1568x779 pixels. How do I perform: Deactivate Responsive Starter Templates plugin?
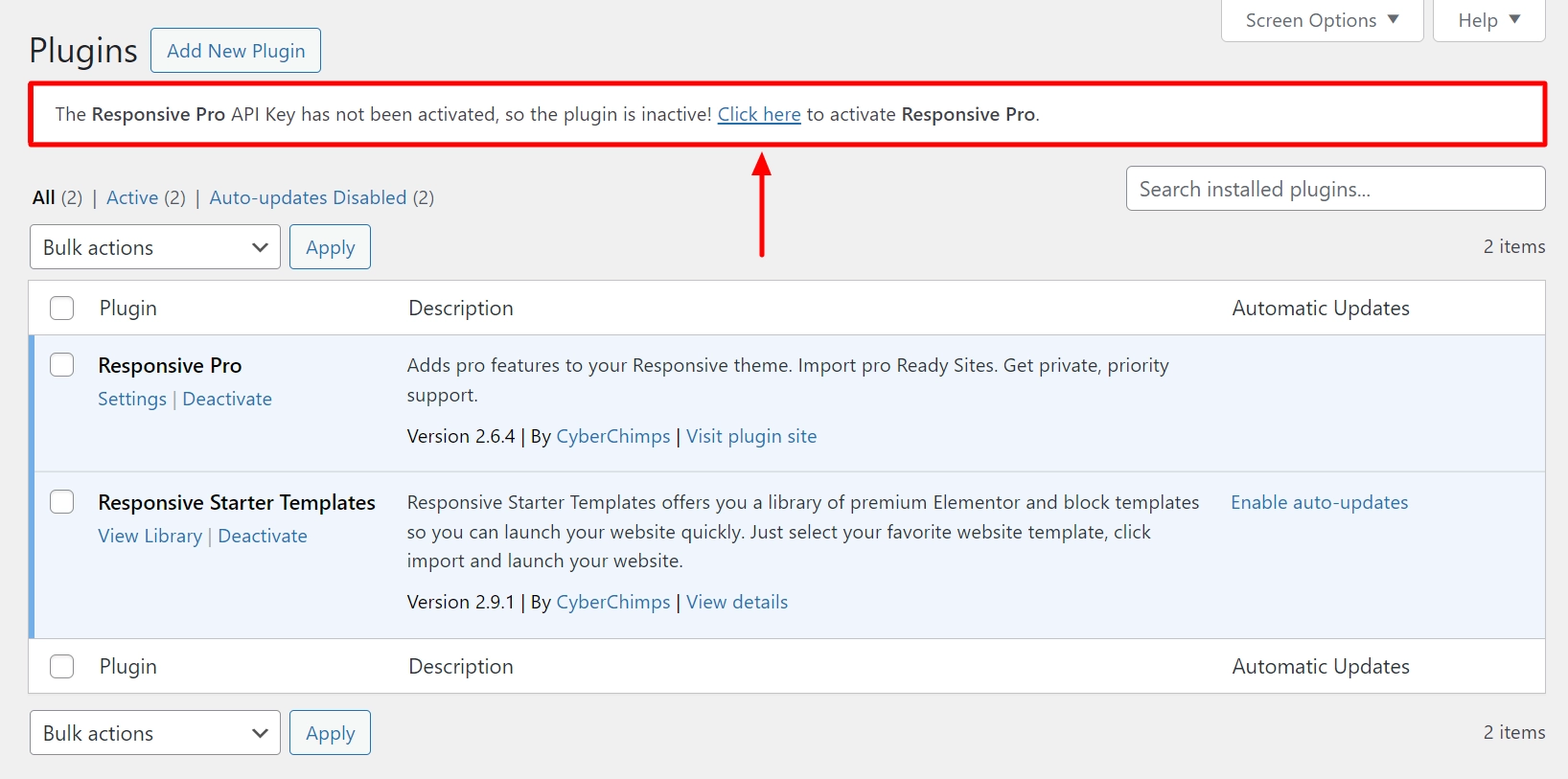coord(263,536)
